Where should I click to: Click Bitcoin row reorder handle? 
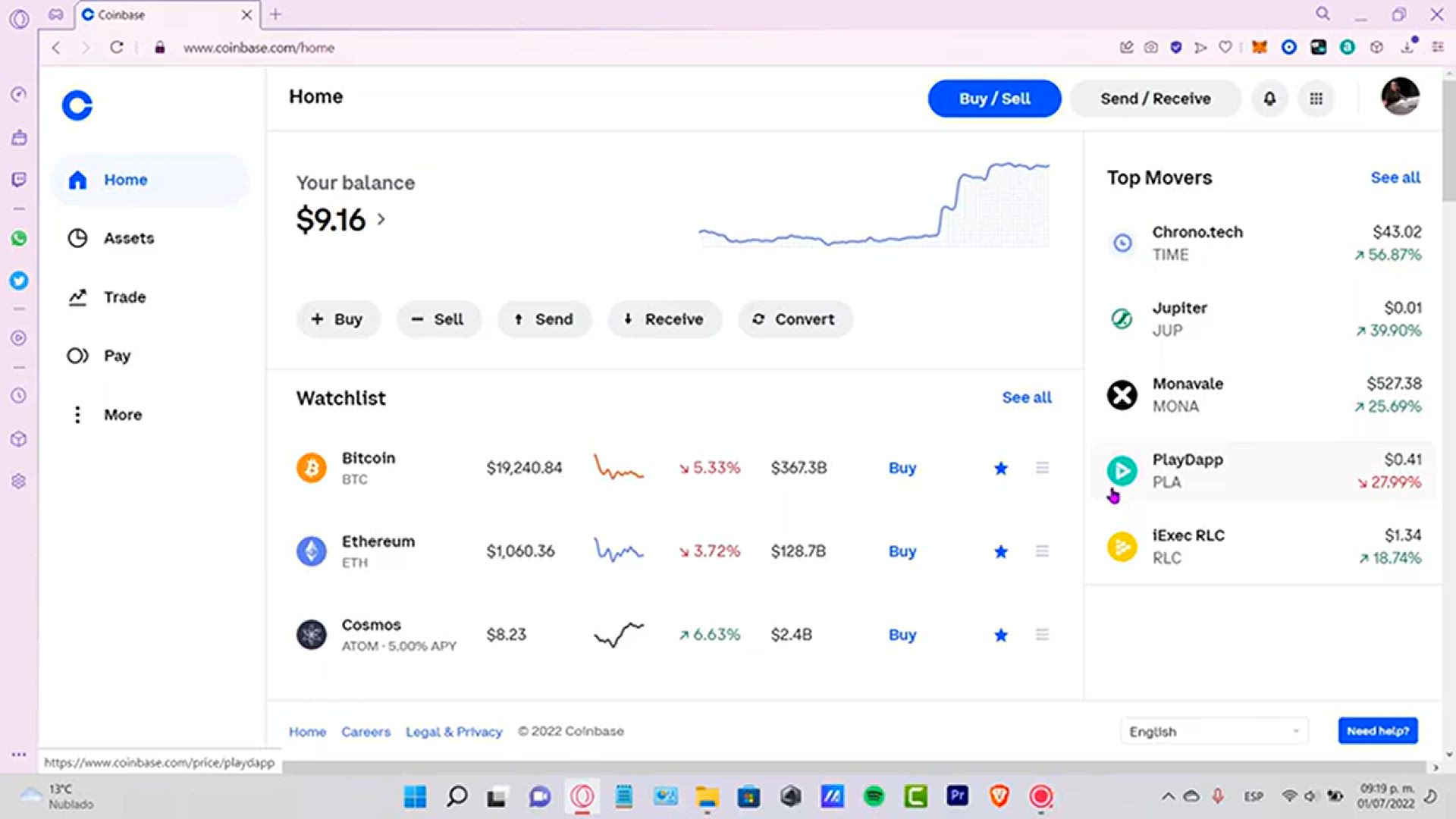tap(1043, 468)
